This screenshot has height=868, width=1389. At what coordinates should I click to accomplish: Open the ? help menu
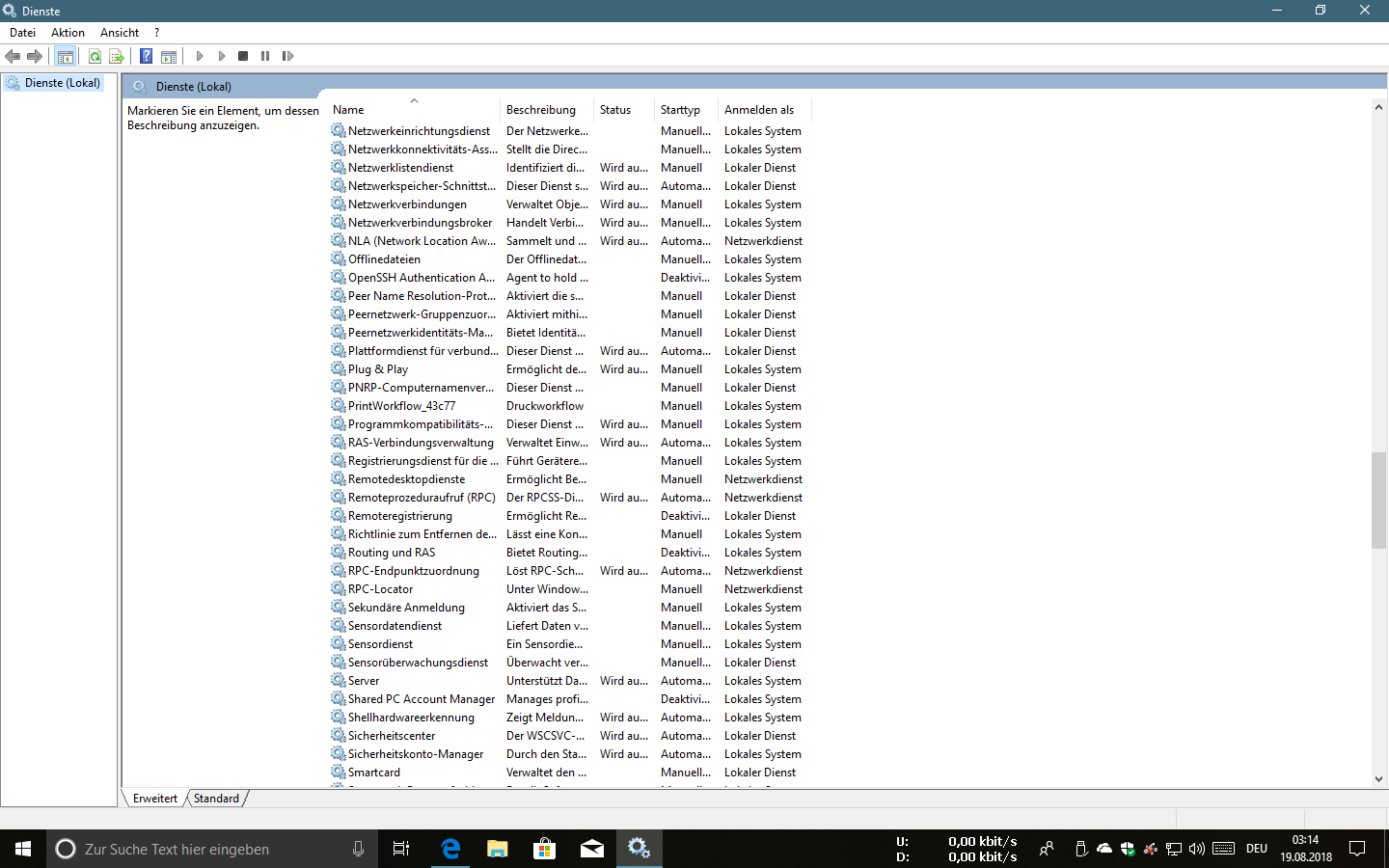156,33
